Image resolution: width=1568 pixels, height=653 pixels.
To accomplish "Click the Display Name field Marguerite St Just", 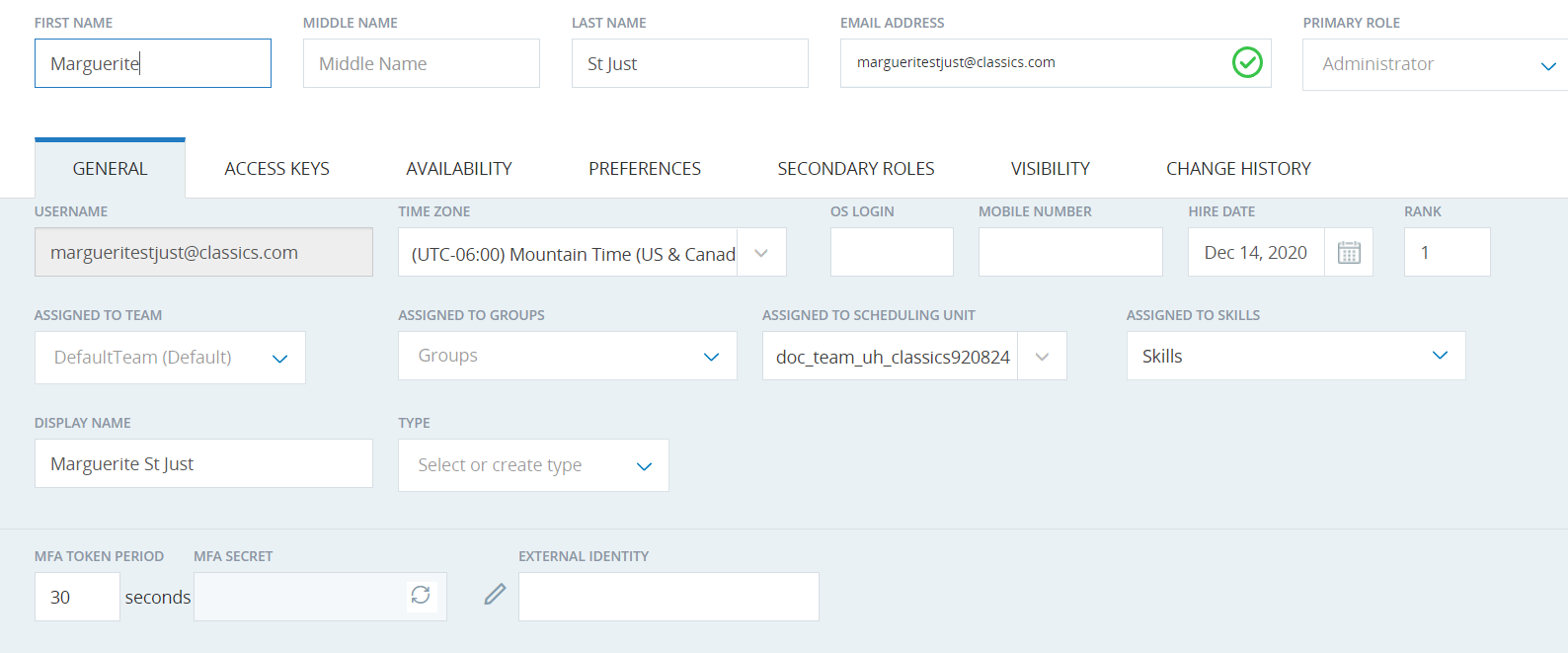I will [203, 463].
